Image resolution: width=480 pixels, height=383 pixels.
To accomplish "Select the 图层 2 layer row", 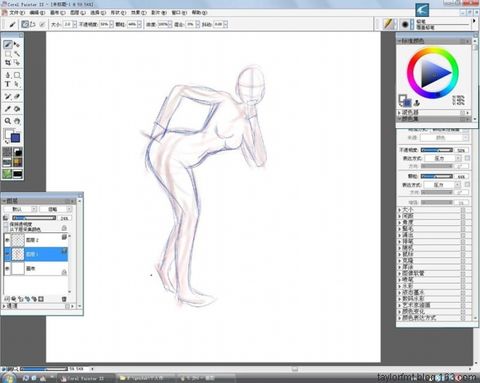I will click(x=36, y=240).
